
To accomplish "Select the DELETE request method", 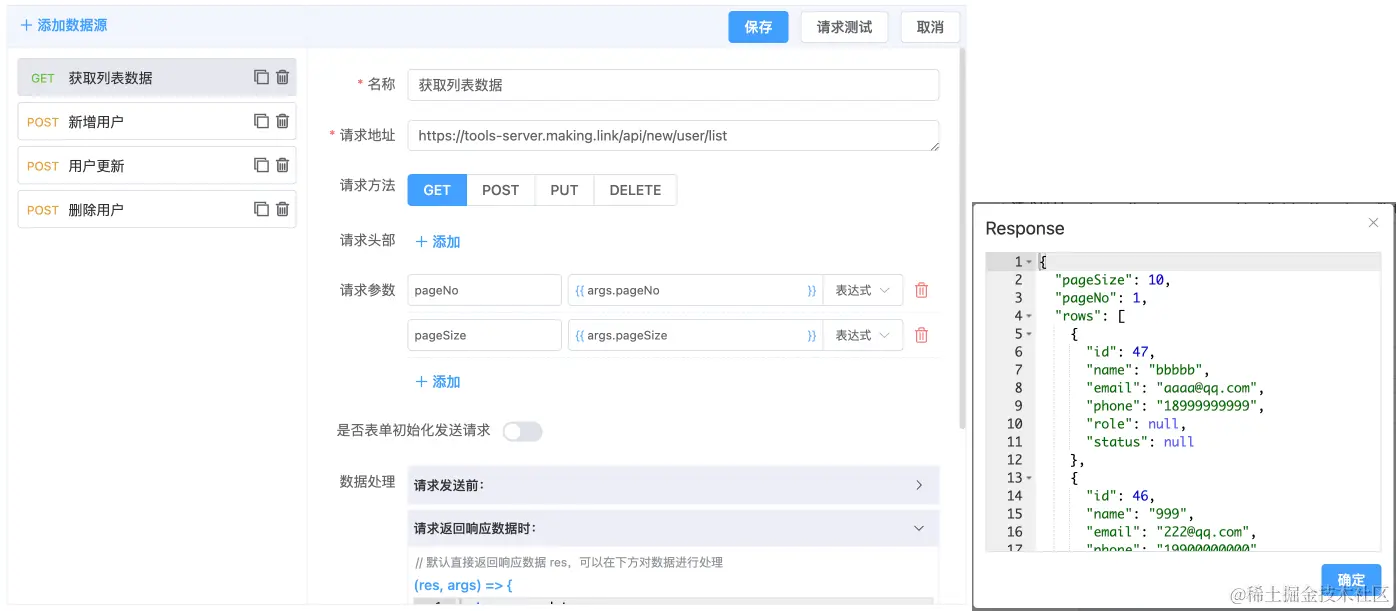I will [635, 190].
